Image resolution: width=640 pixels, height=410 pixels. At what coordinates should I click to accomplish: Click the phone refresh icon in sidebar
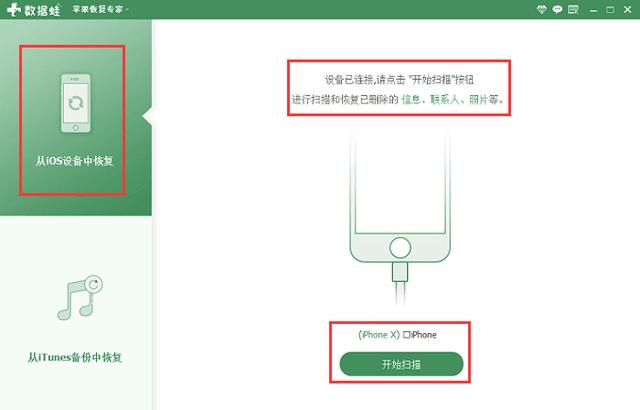coord(76,103)
